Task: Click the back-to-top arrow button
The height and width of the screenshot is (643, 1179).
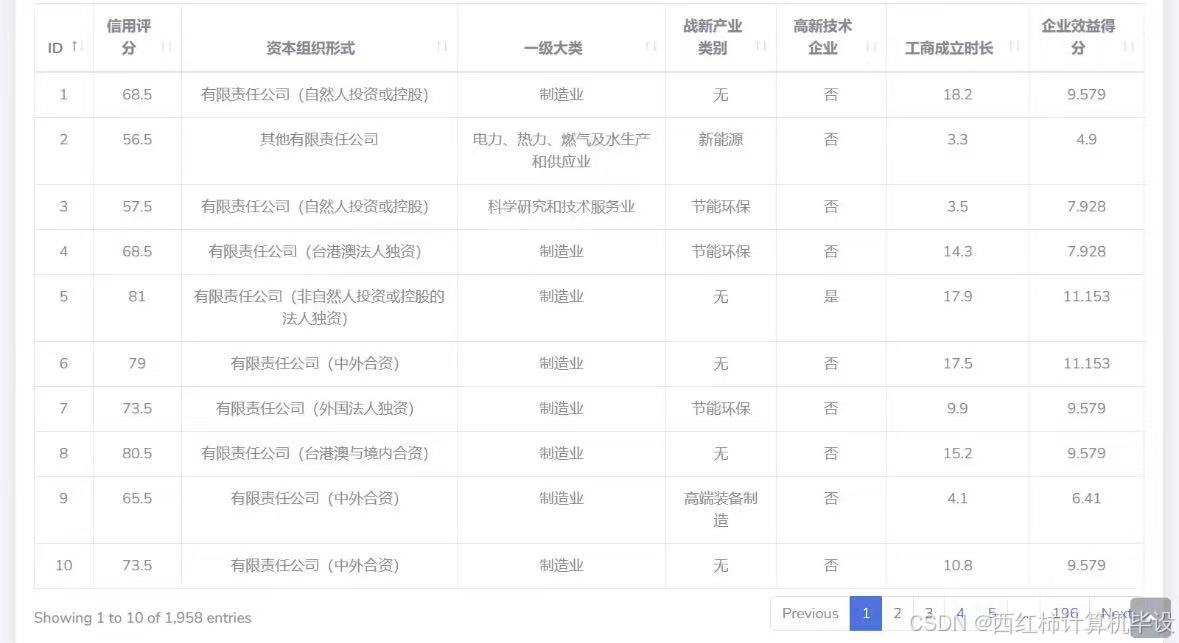Action: pos(1150,620)
